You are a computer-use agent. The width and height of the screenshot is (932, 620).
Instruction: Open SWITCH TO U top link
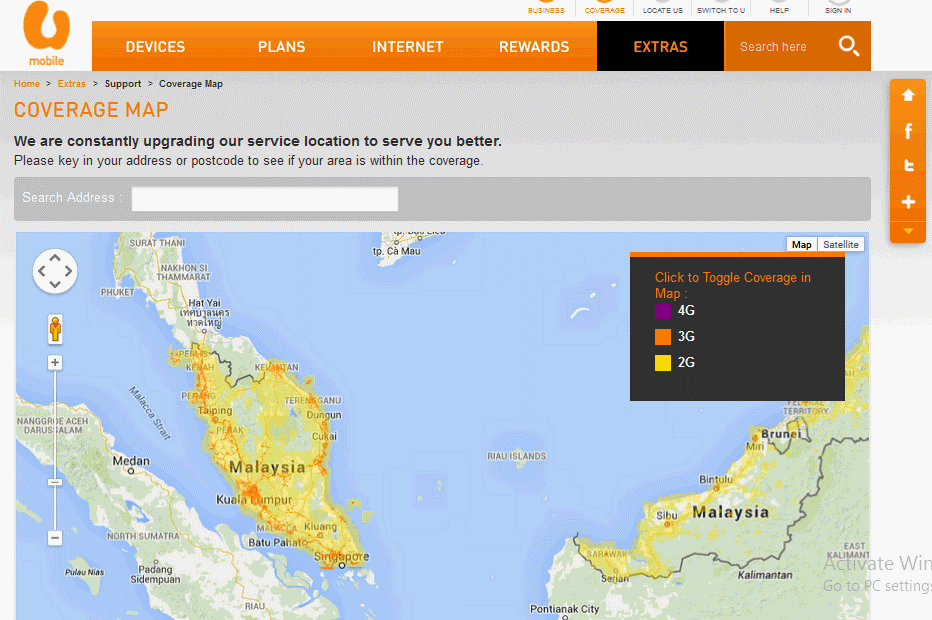pos(720,10)
